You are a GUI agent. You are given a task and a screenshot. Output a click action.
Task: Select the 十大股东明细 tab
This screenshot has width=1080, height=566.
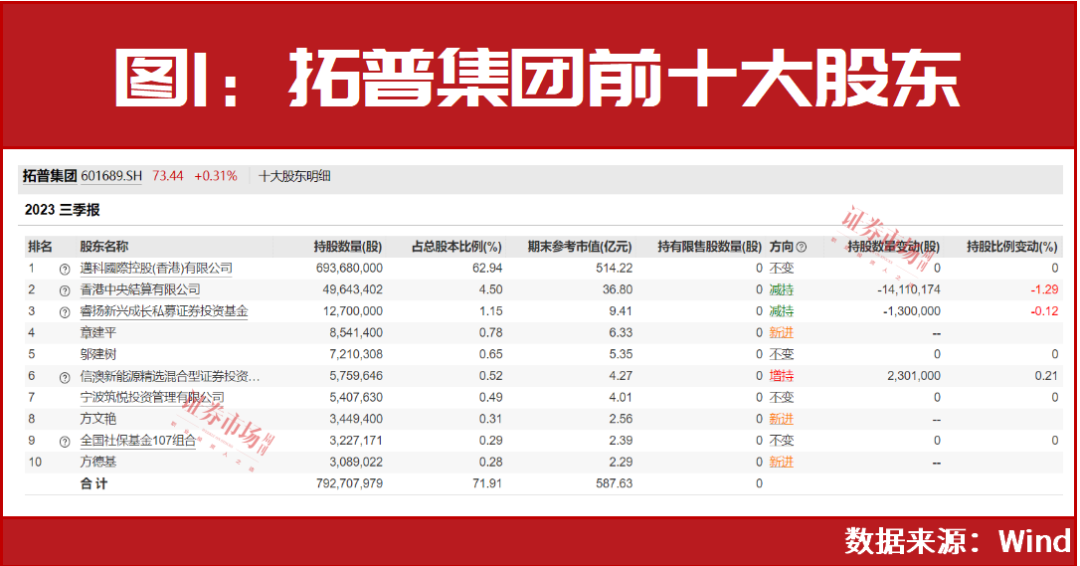point(294,176)
